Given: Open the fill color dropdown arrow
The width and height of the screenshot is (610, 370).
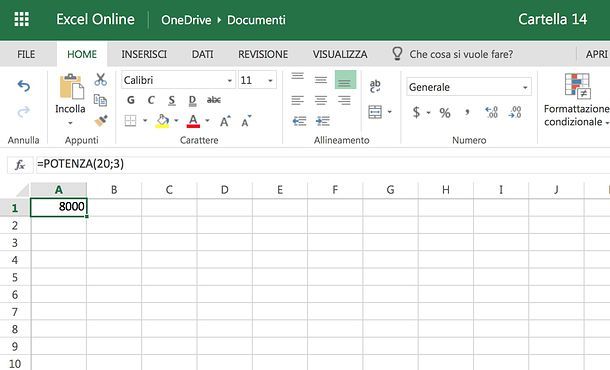Looking at the screenshot, I should coord(176,121).
